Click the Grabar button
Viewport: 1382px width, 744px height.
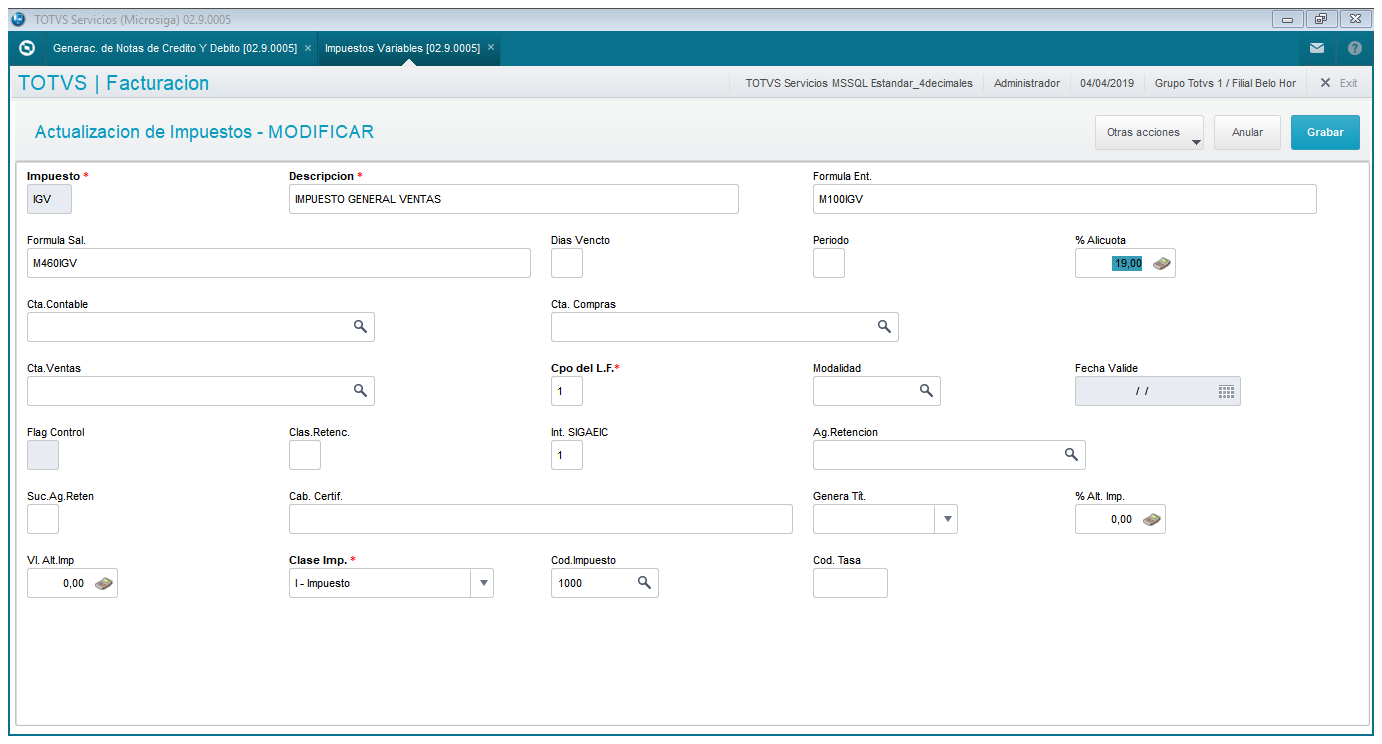click(x=1325, y=132)
